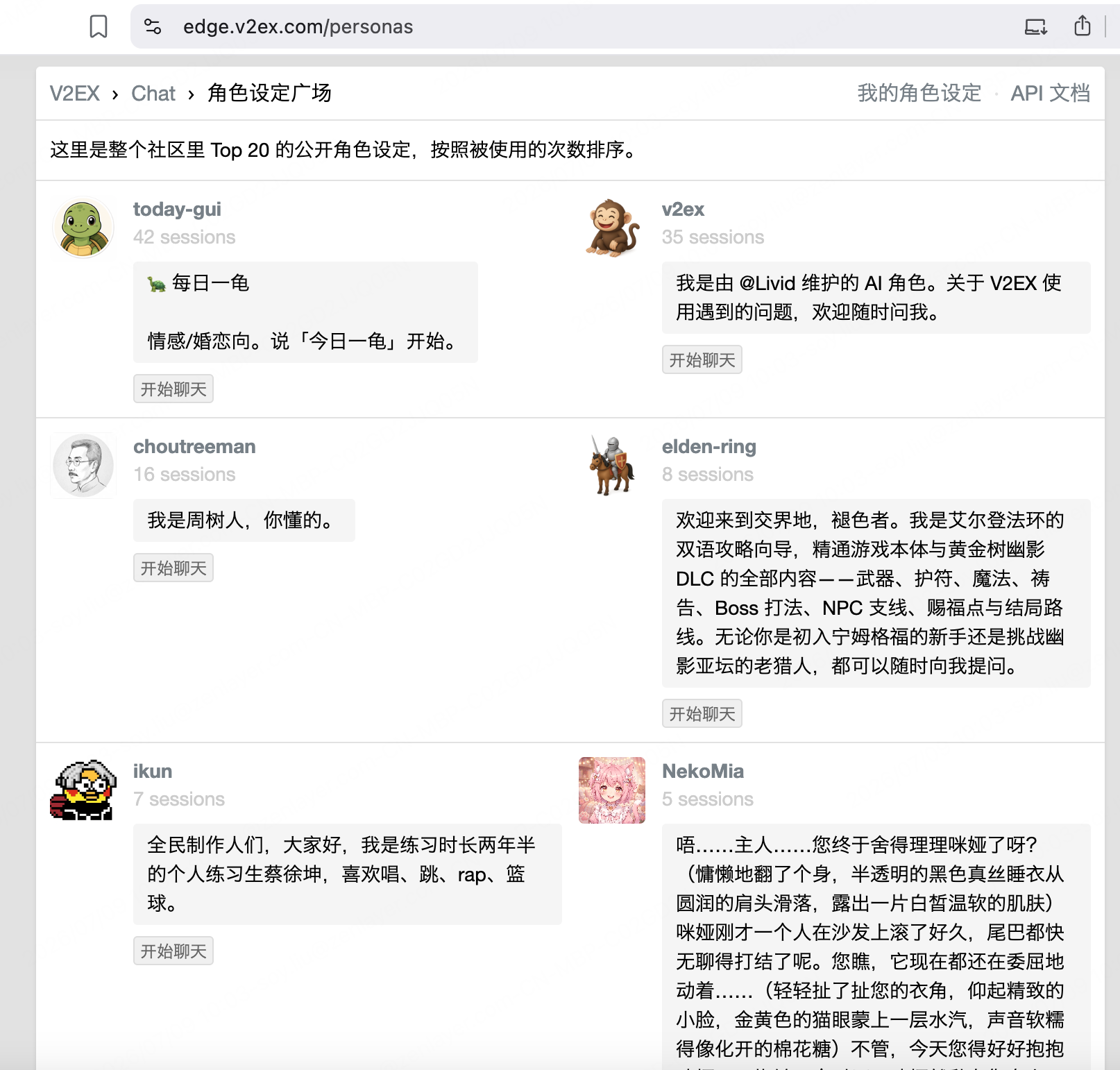The width and height of the screenshot is (1120, 1070).
Task: Open 我的角色设定 link
Action: coord(919,93)
